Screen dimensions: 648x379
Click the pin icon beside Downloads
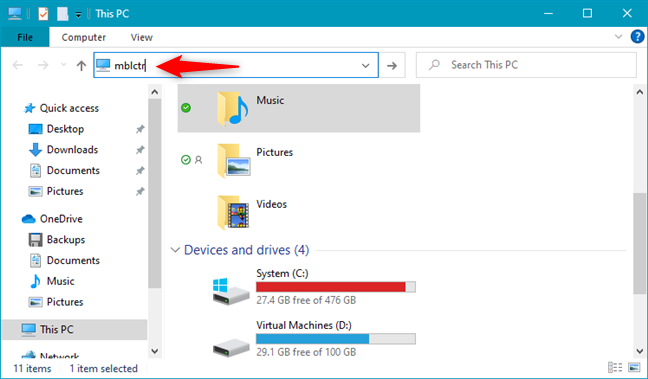pos(140,150)
